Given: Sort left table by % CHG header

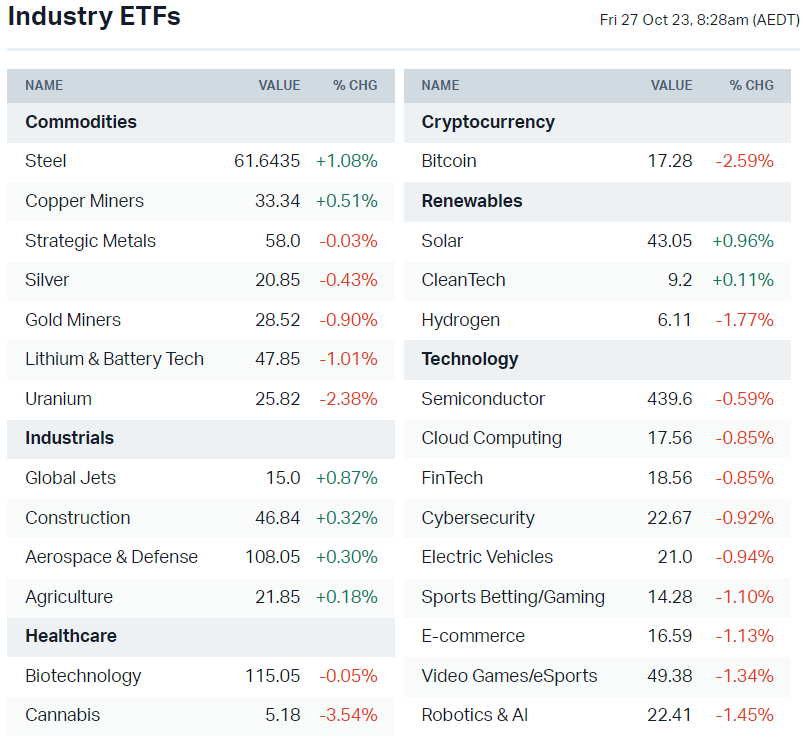Looking at the screenshot, I should pos(355,85).
